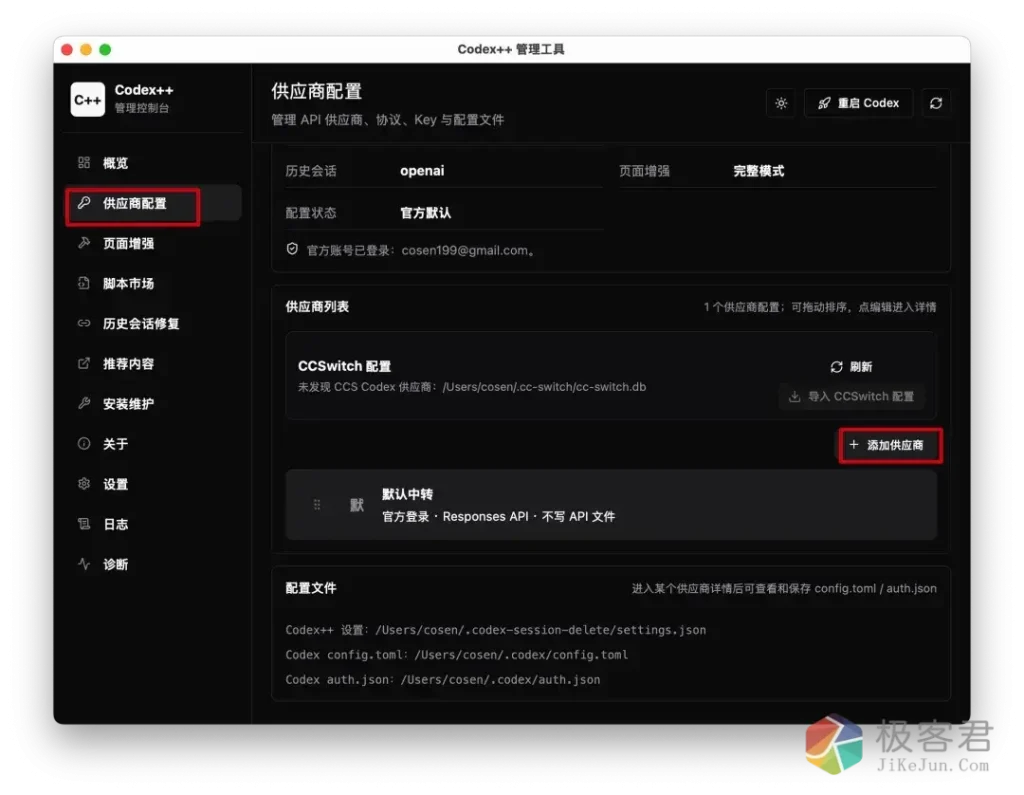The width and height of the screenshot is (1024, 795).
Task: Click the info circle icon beside 关于
Action: tap(84, 444)
